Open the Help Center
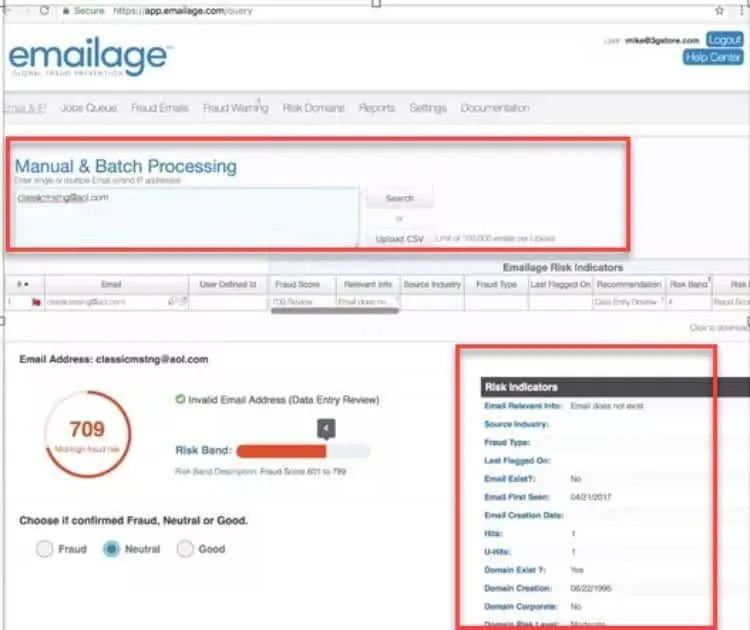Image resolution: width=750 pixels, height=630 pixels. pyautogui.click(x=713, y=57)
